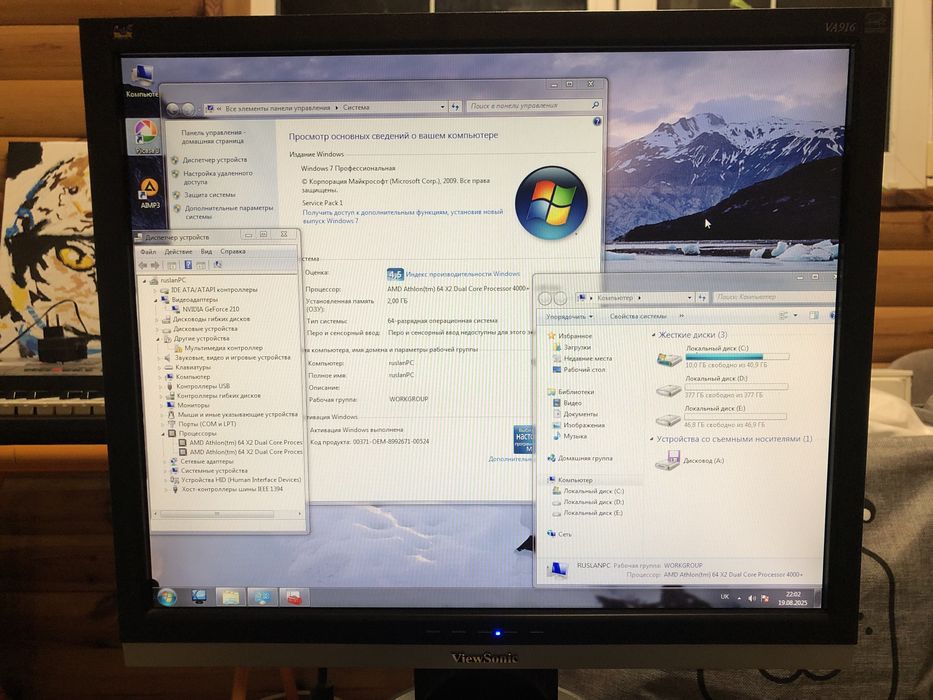Toggle the preview pane icon in Explorer

[813, 315]
